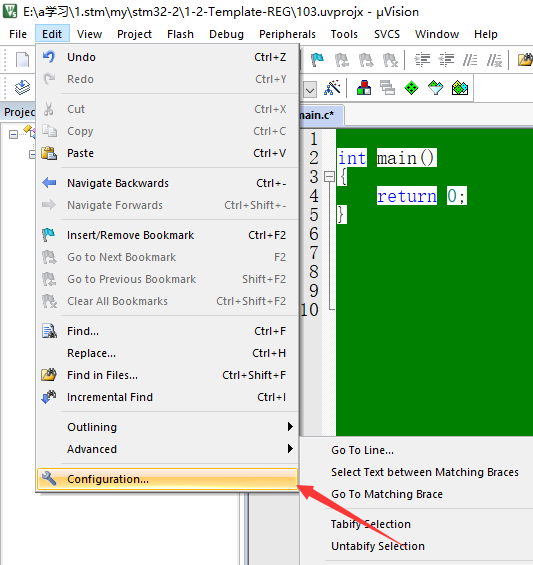Select Go To Line... in Advanced submenu
The width and height of the screenshot is (533, 565).
[x=363, y=450]
